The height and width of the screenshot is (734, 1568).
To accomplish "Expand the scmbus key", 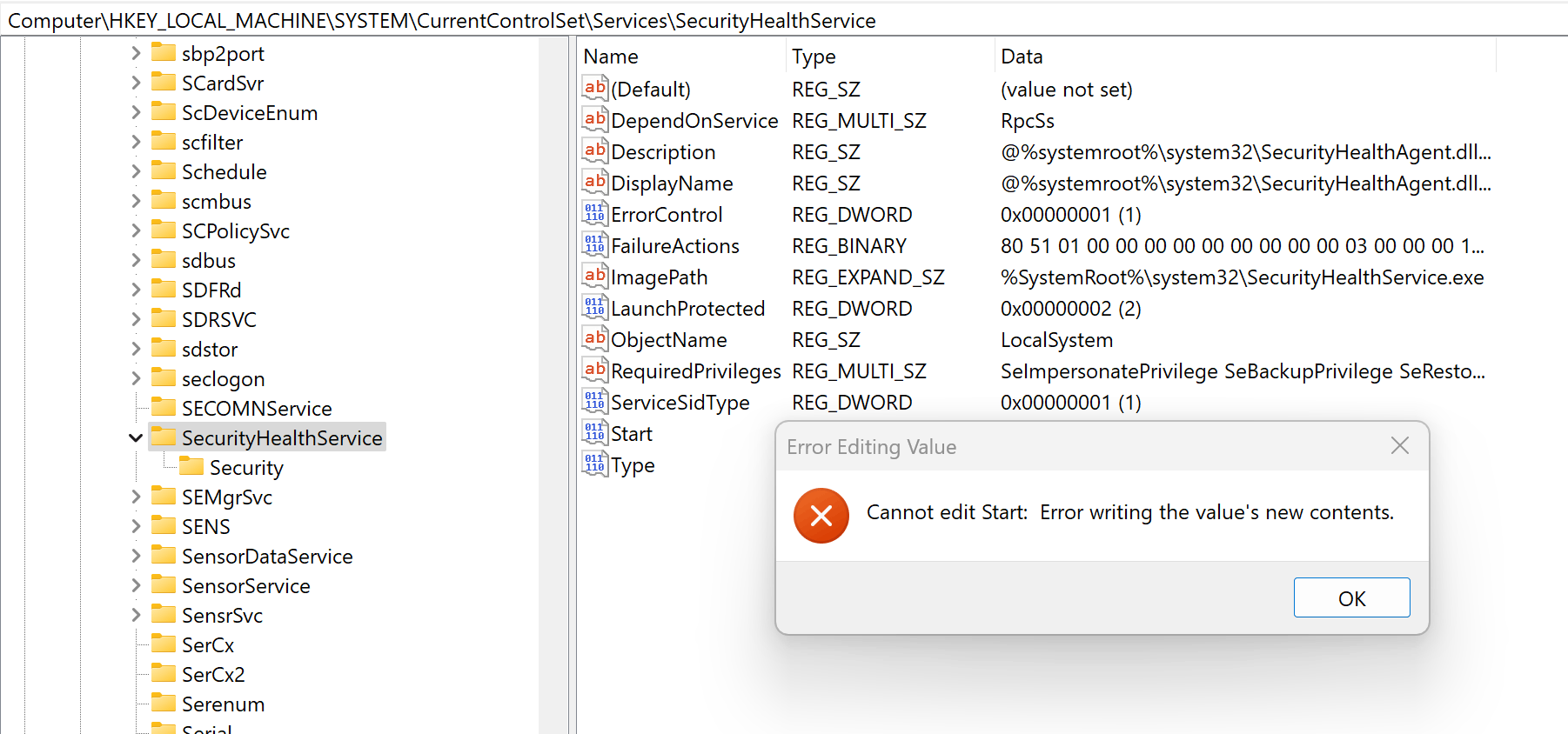I will click(136, 201).
